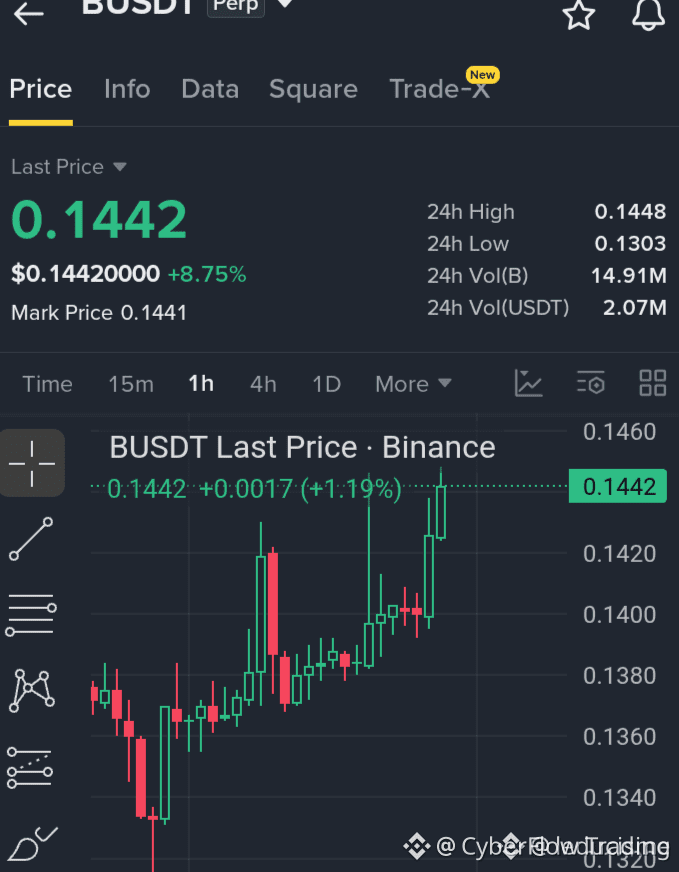The image size is (679, 872).
Task: Select the 15m chart interval
Action: [131, 384]
